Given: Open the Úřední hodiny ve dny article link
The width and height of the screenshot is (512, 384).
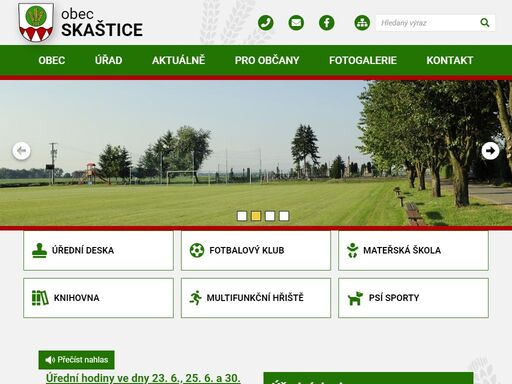Looking at the screenshot, I should click(x=143, y=378).
